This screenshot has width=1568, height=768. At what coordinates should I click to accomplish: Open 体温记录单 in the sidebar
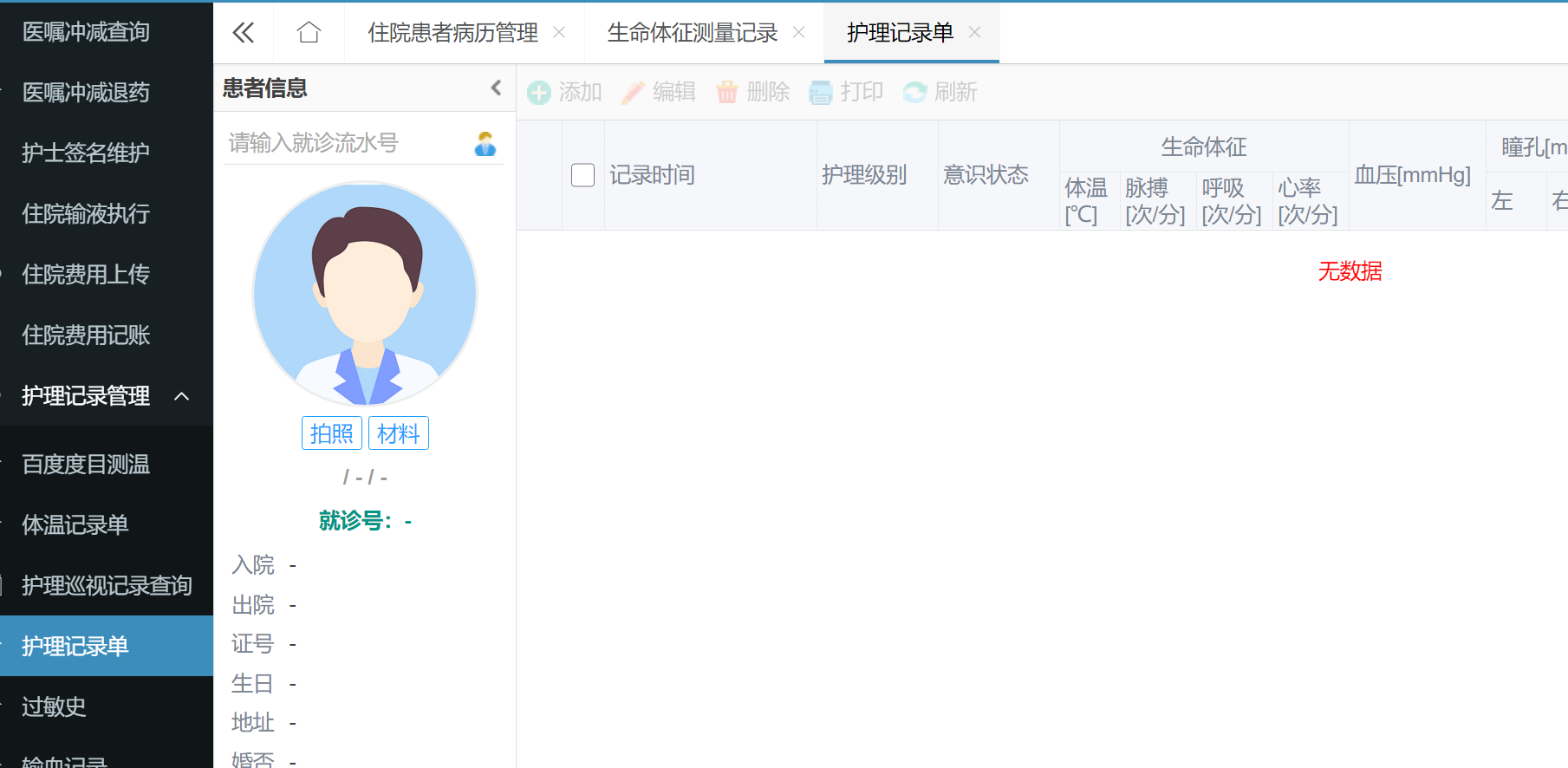(75, 524)
